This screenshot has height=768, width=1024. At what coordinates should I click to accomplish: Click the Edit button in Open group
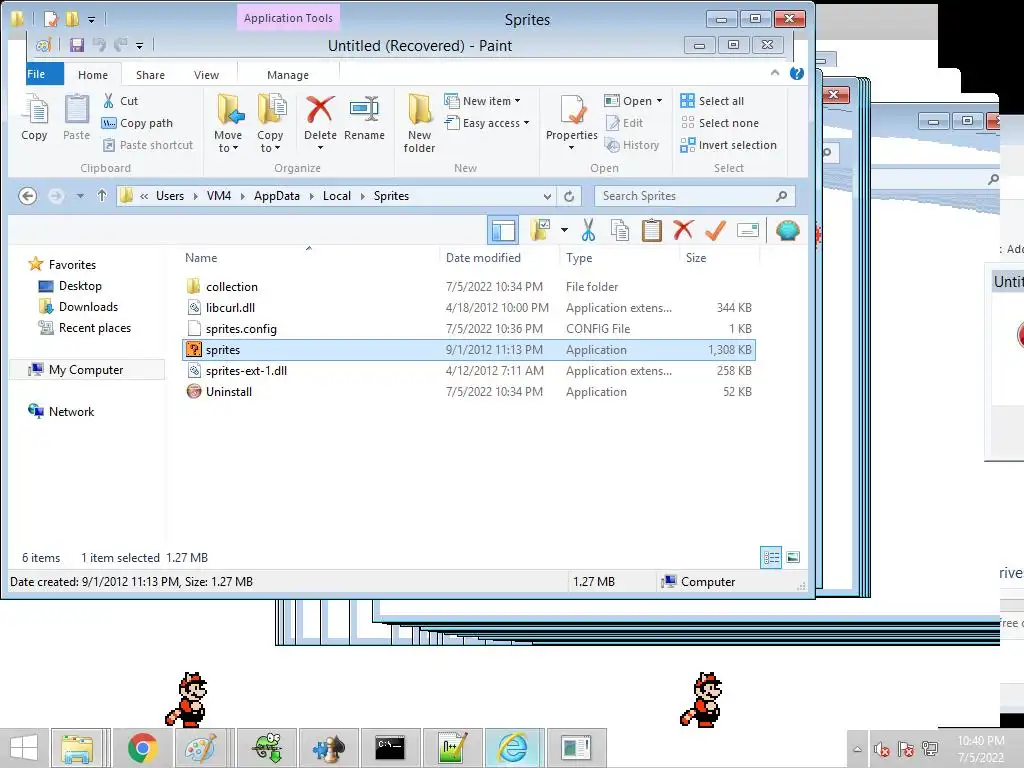(624, 123)
